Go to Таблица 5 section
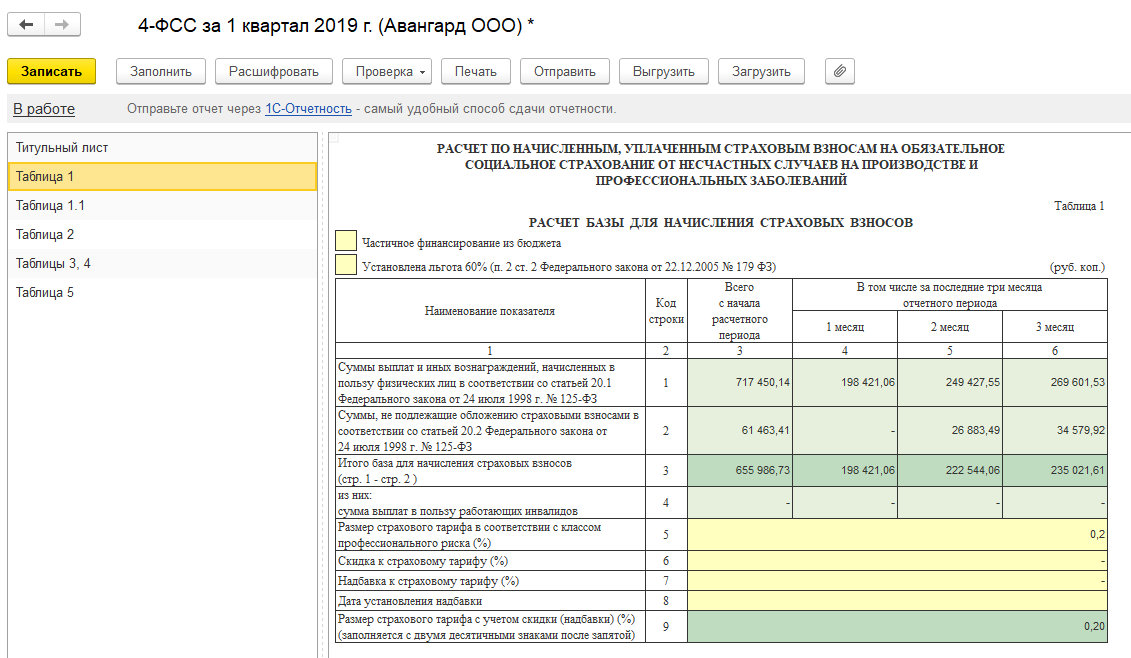1131x658 pixels. (45, 293)
